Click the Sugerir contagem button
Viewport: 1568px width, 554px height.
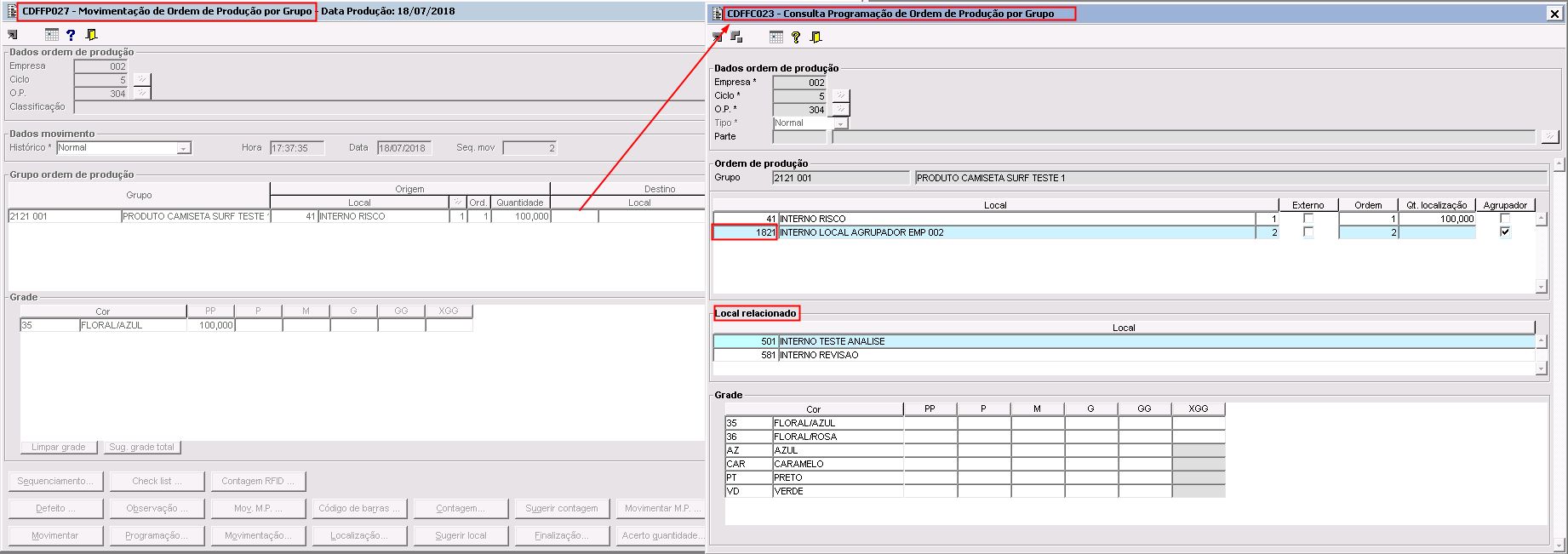(x=562, y=508)
